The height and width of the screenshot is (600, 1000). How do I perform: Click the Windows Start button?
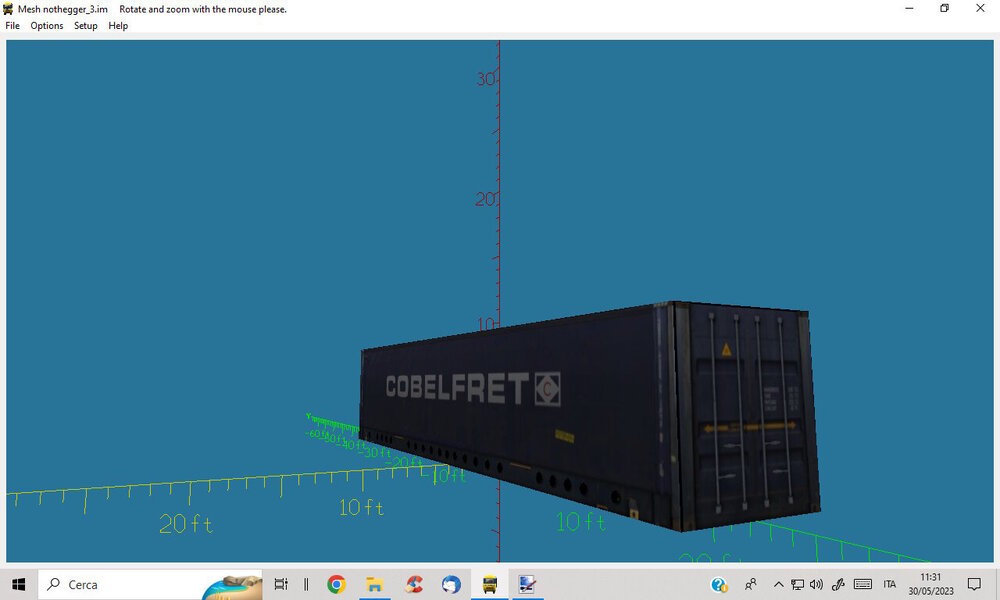[x=18, y=584]
